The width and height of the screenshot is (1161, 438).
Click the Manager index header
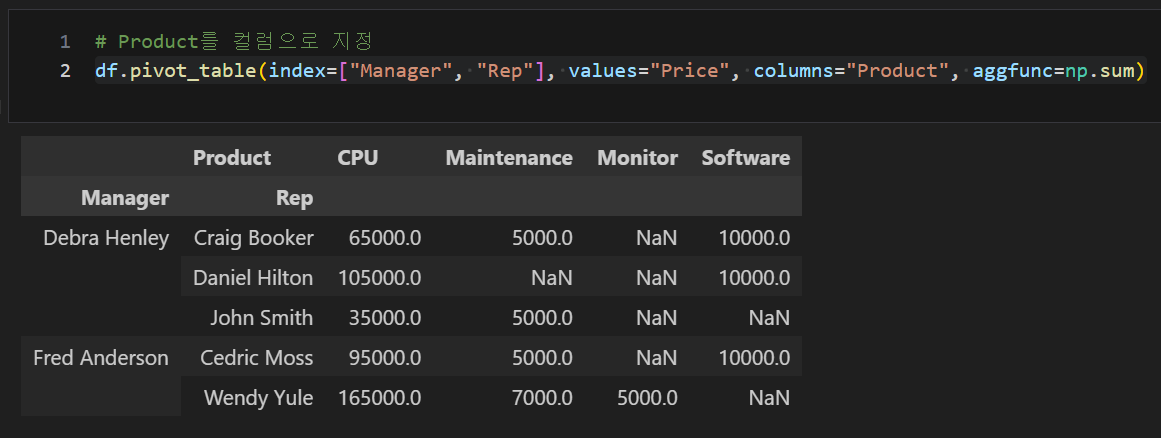(x=125, y=198)
